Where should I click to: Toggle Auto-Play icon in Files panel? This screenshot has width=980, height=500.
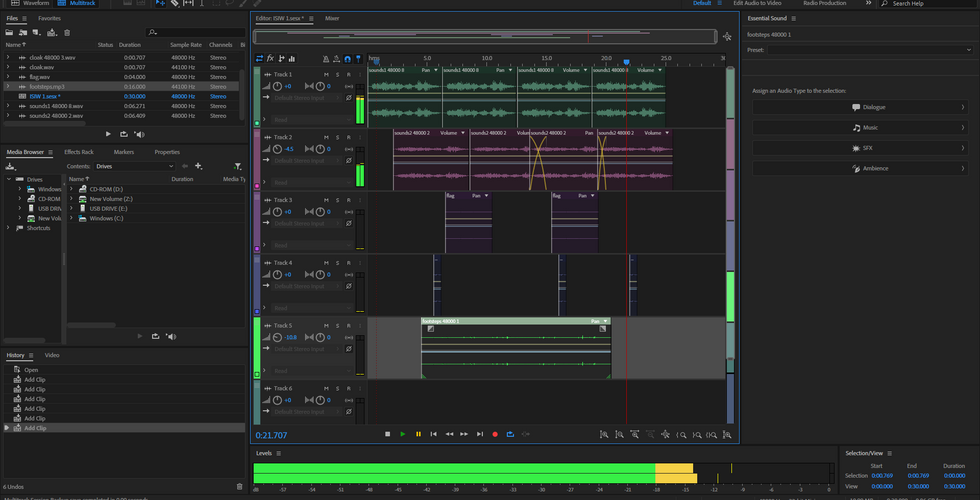tap(139, 134)
